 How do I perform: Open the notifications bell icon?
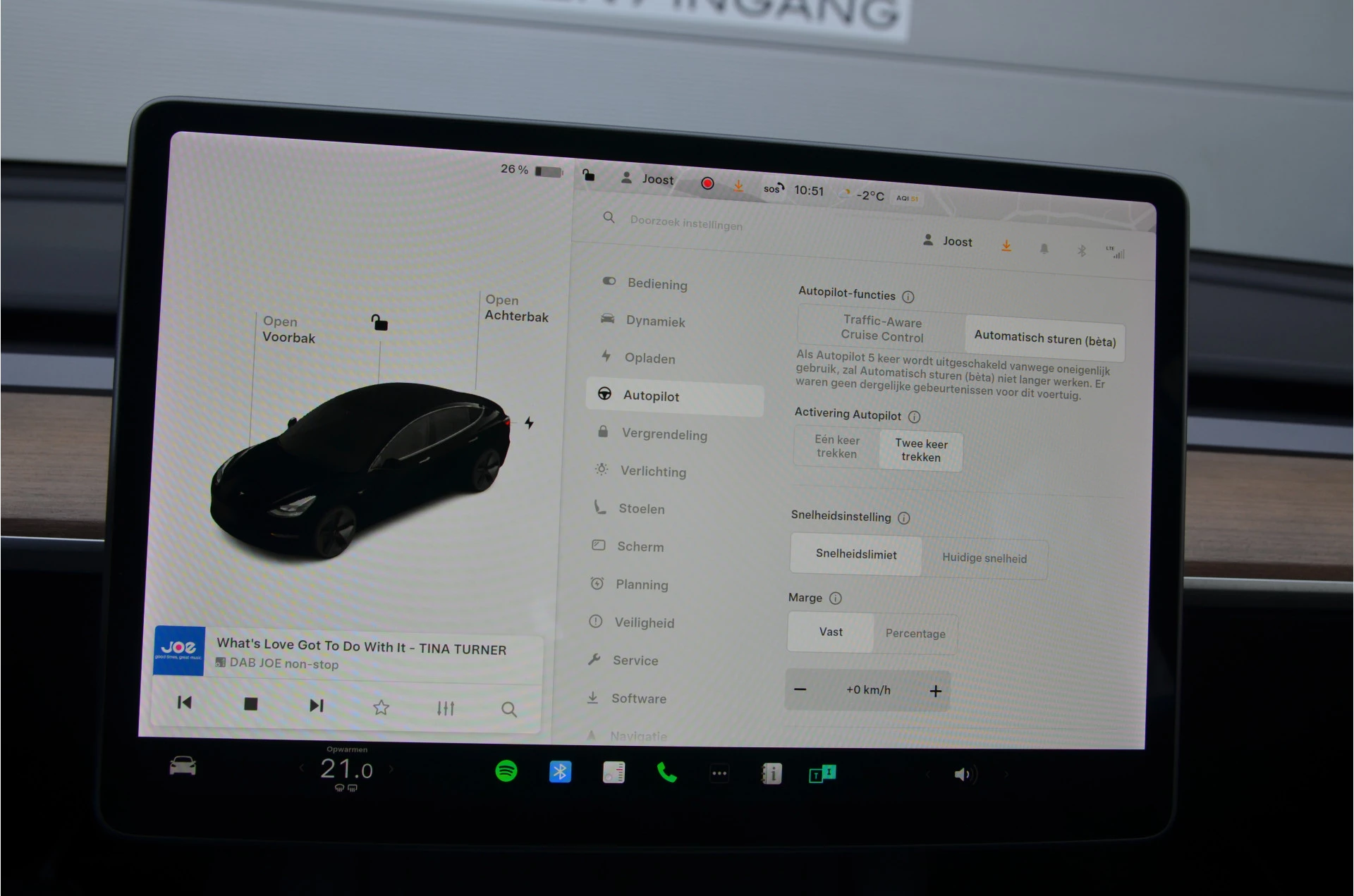1045,247
